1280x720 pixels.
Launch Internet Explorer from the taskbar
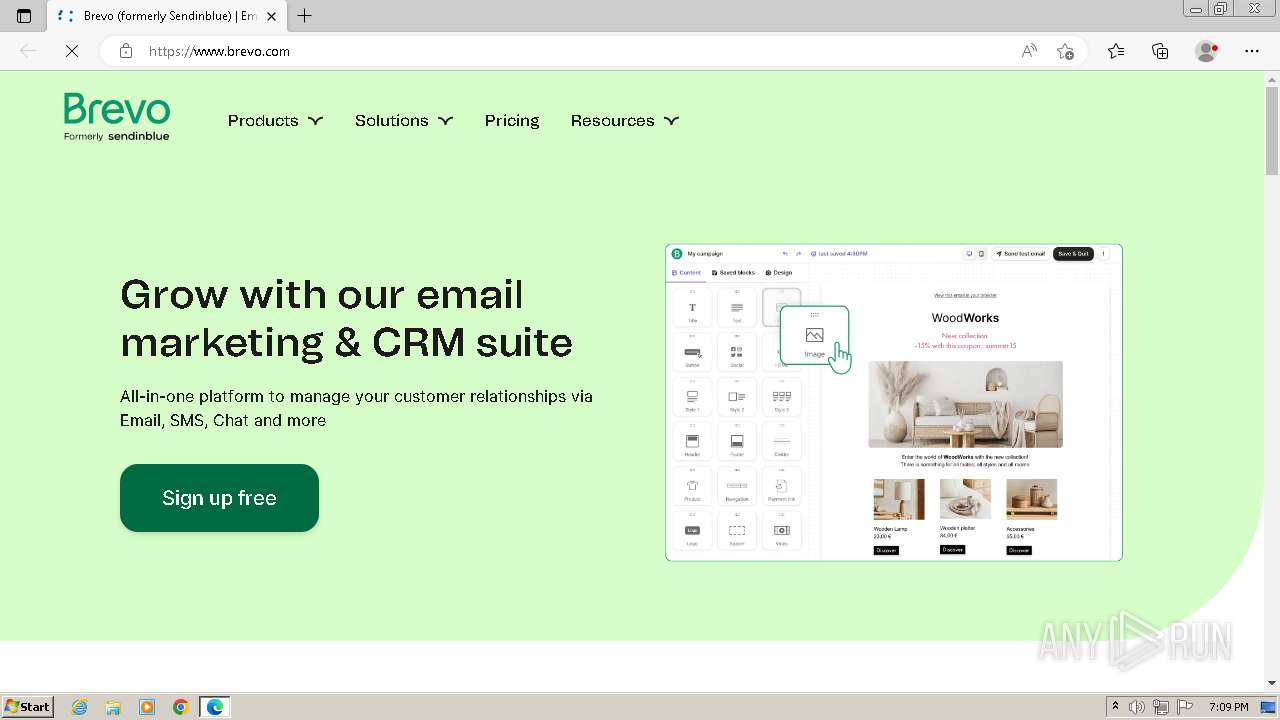click(x=80, y=707)
